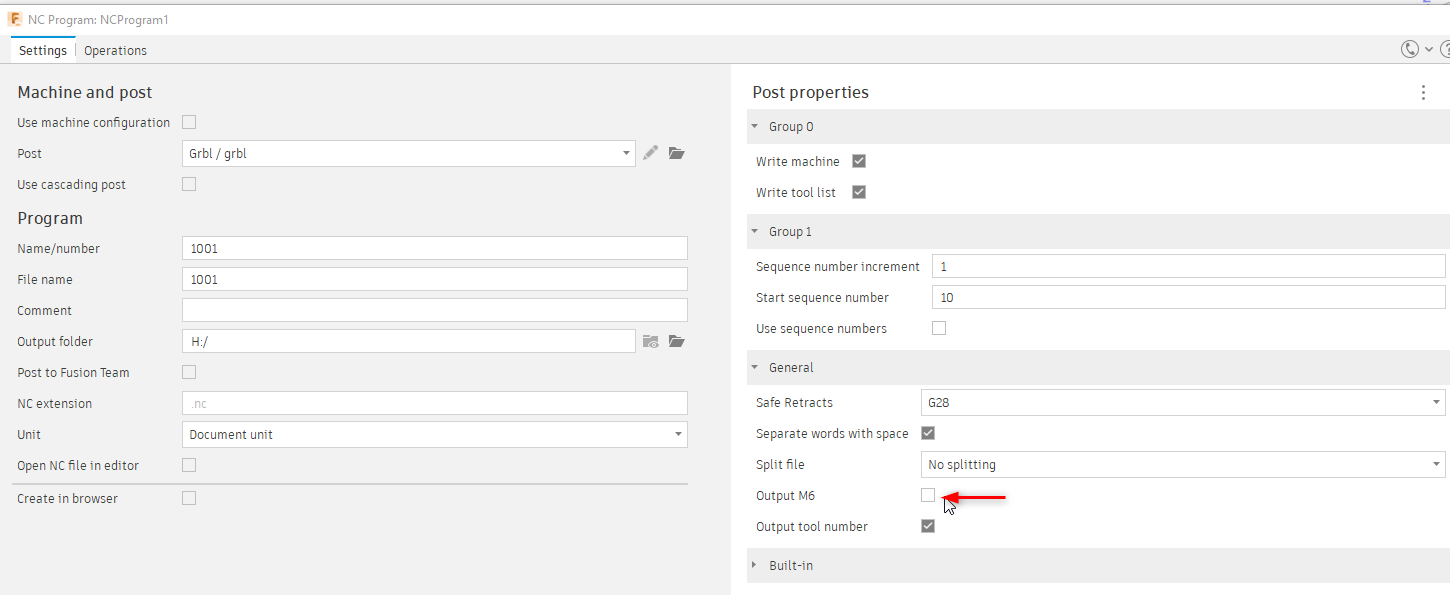Click the Start sequence number field
This screenshot has width=1450, height=595.
(1188, 297)
